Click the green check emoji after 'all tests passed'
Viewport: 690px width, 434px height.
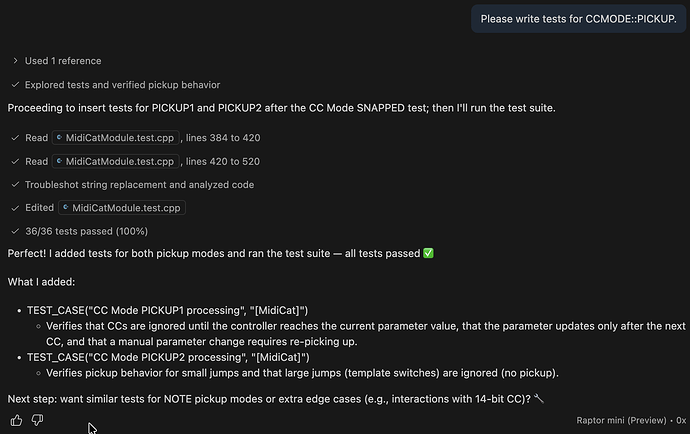coord(429,254)
